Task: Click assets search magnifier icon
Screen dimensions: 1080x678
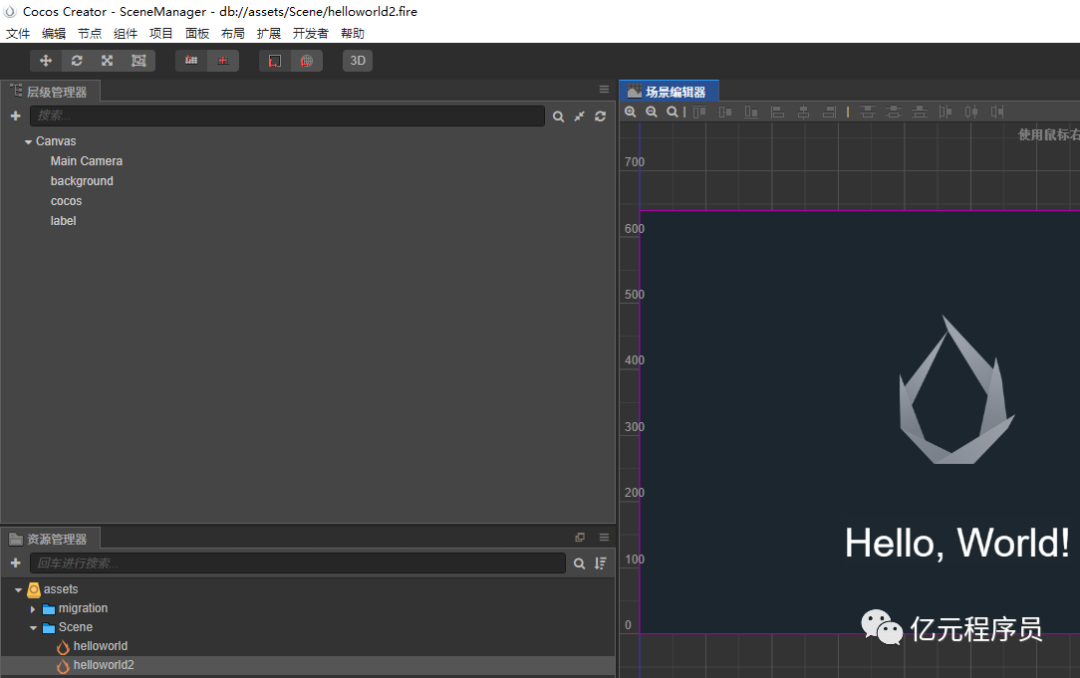Action: pos(579,564)
